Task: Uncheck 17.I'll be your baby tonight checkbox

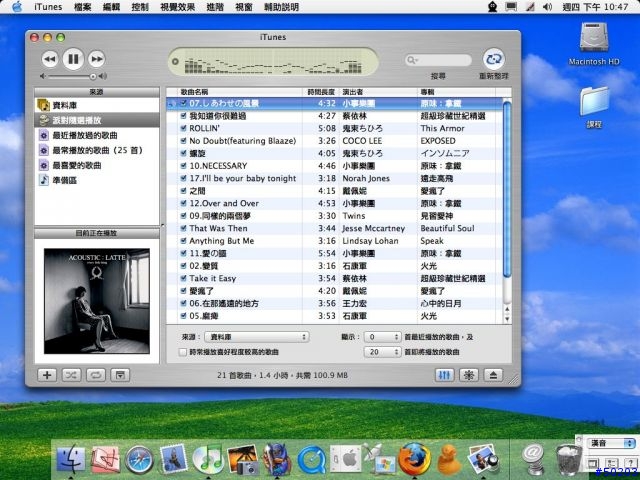Action: (x=184, y=178)
